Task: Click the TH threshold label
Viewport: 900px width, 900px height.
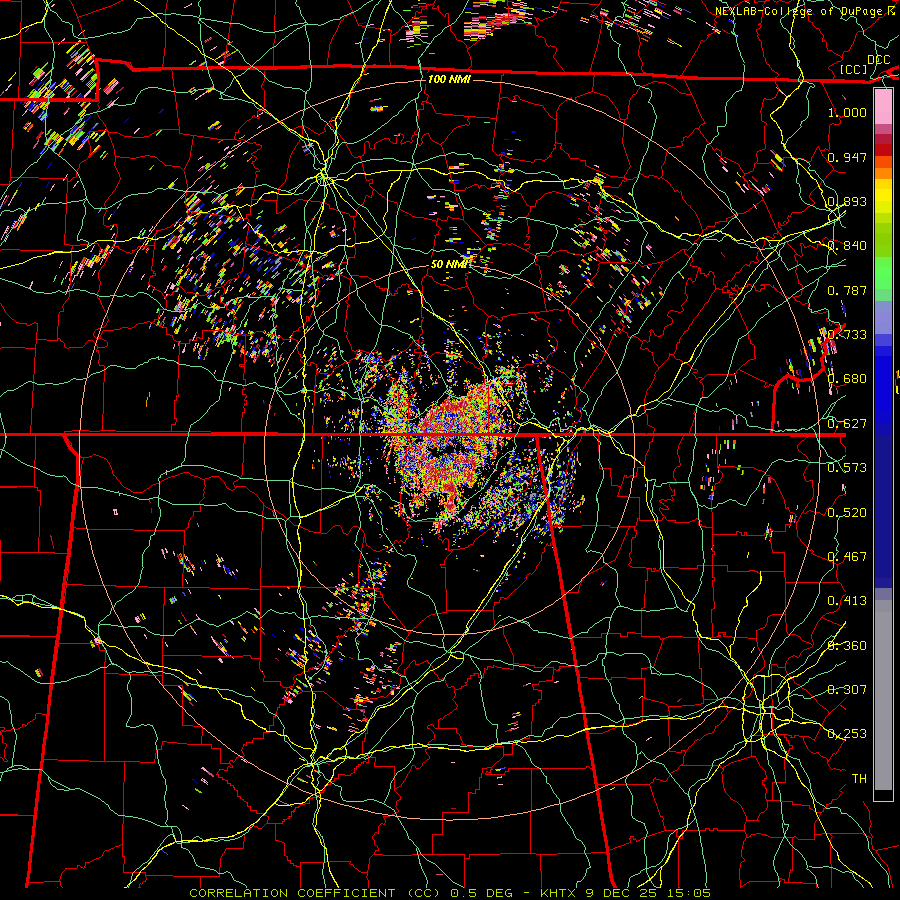Action: (x=859, y=779)
